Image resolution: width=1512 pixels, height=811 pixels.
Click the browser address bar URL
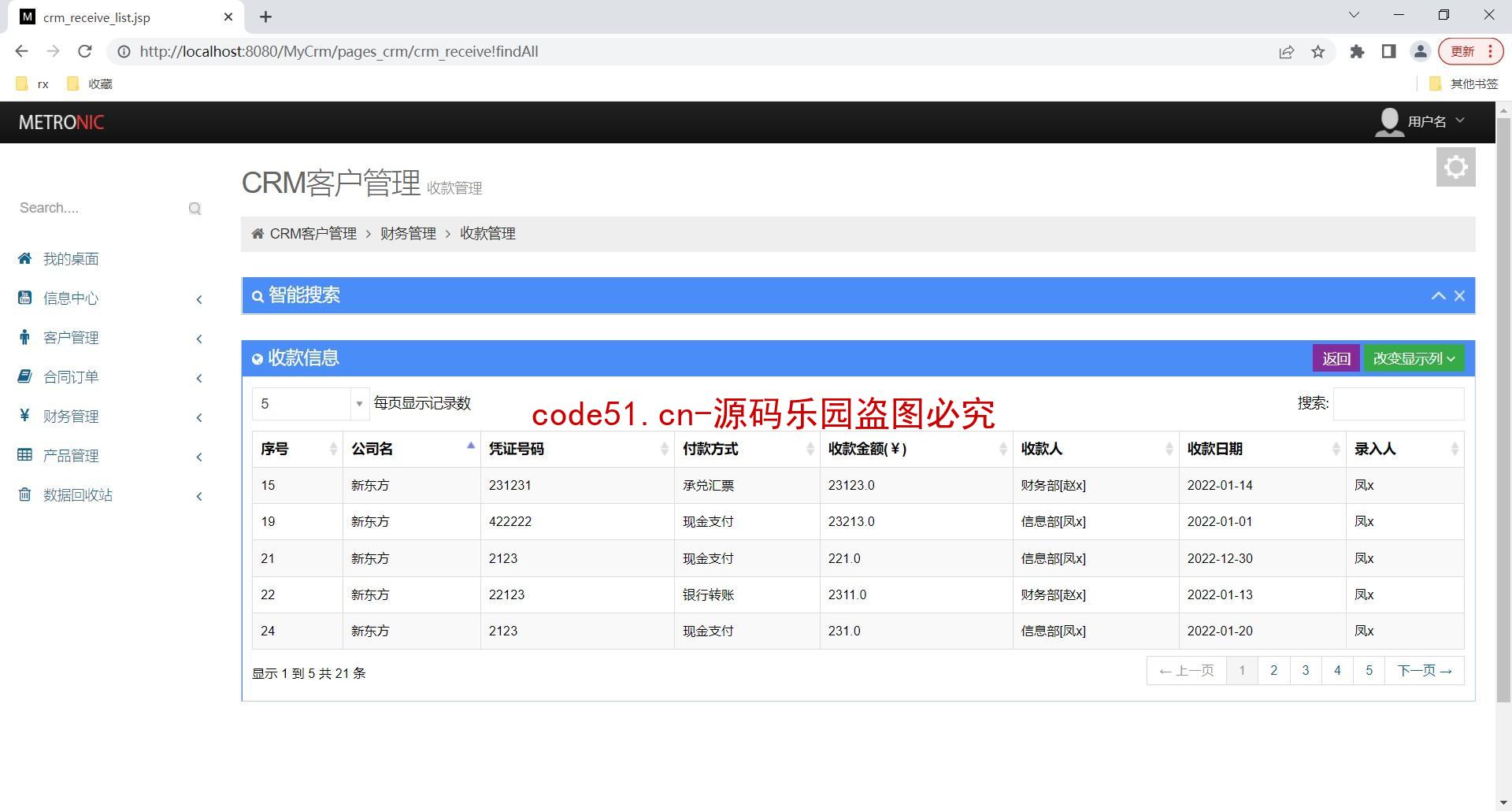click(x=339, y=52)
